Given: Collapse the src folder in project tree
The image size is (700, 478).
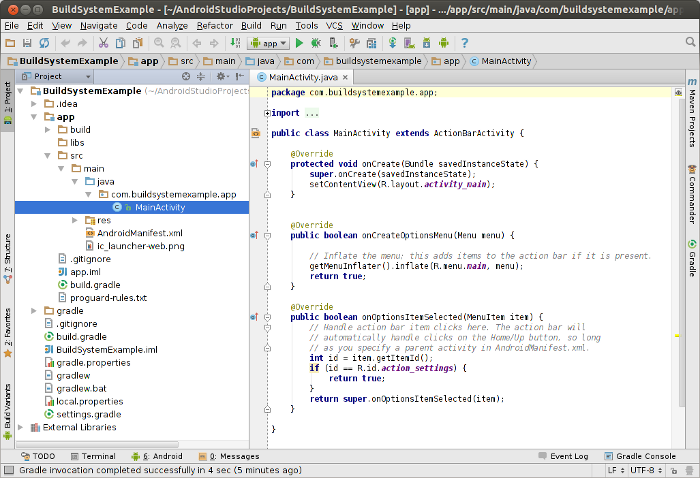Looking at the screenshot, I should (x=48, y=155).
